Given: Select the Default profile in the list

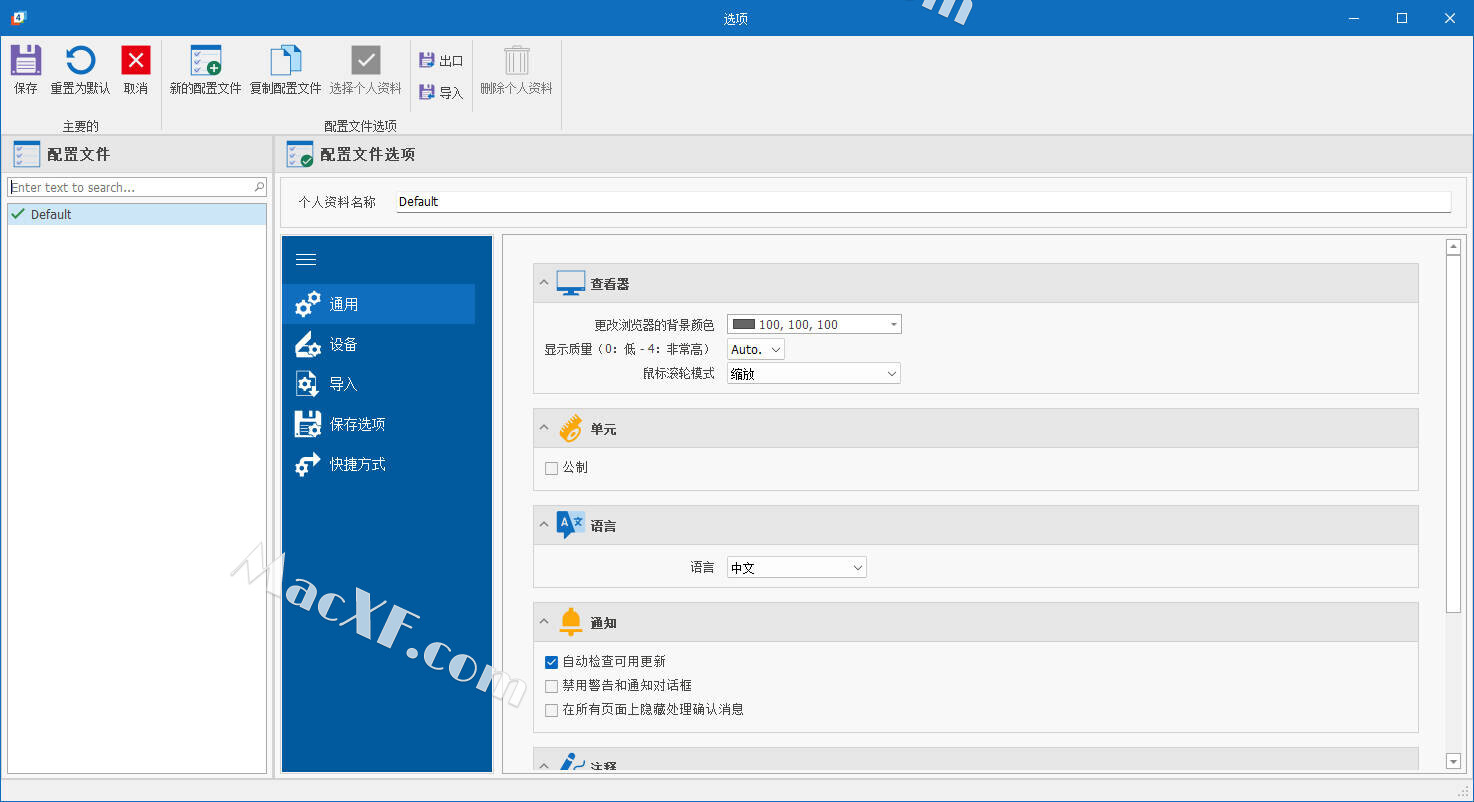Looking at the screenshot, I should pos(51,214).
